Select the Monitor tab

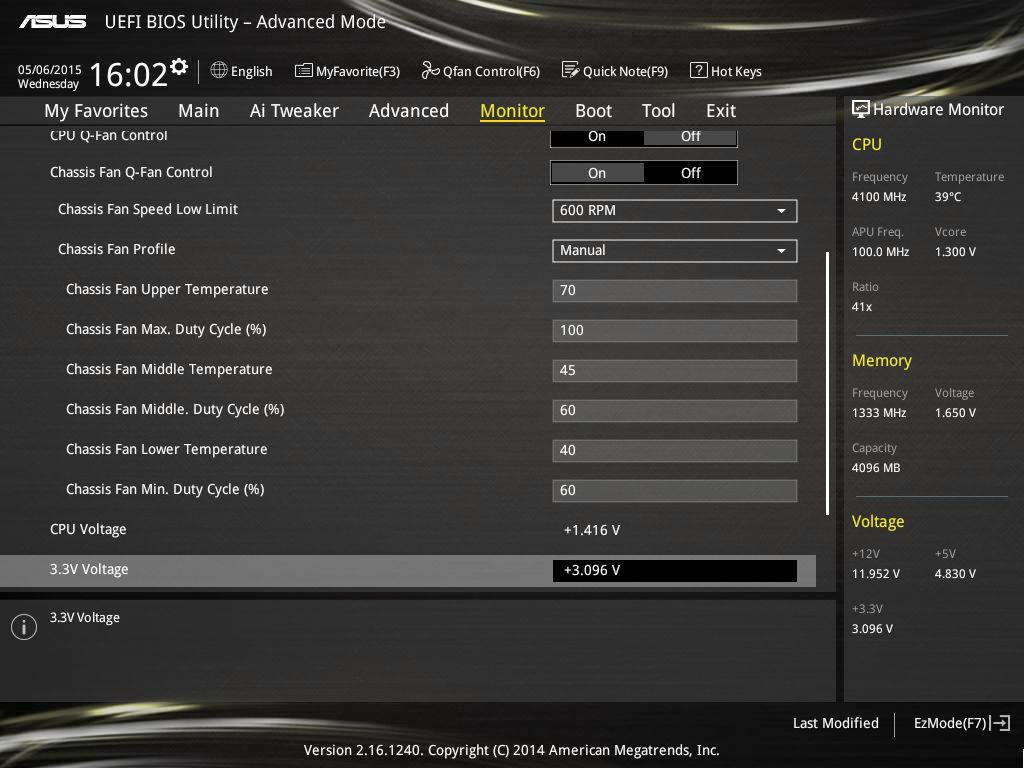[x=512, y=111]
